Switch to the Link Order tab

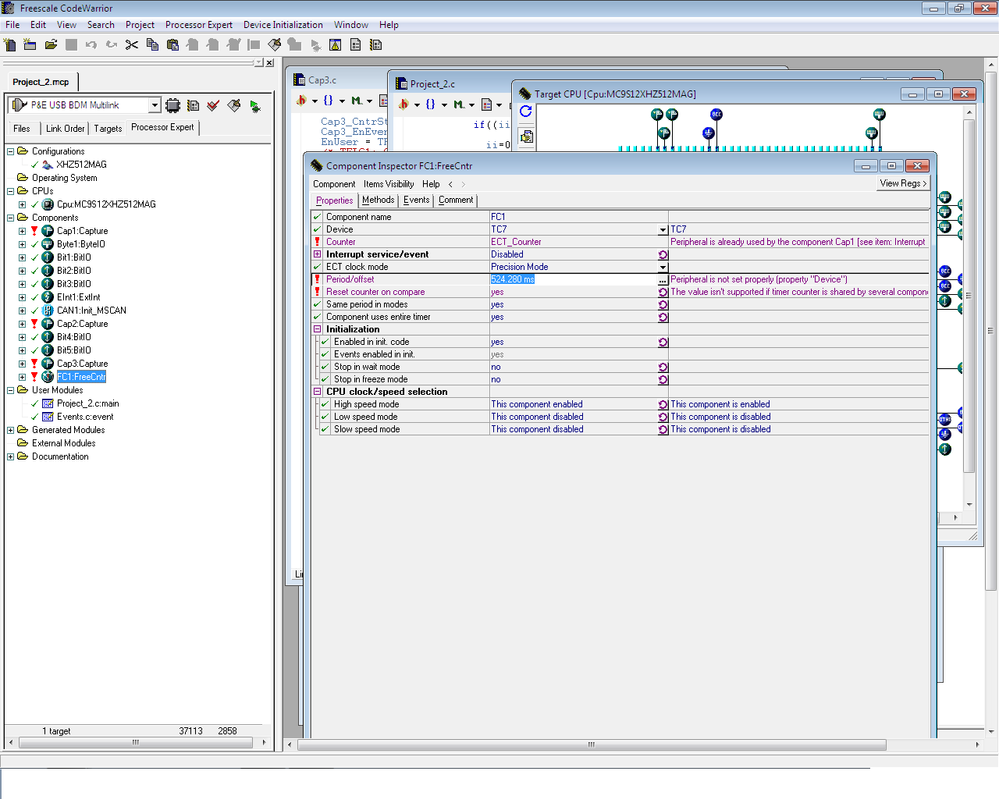(65, 128)
